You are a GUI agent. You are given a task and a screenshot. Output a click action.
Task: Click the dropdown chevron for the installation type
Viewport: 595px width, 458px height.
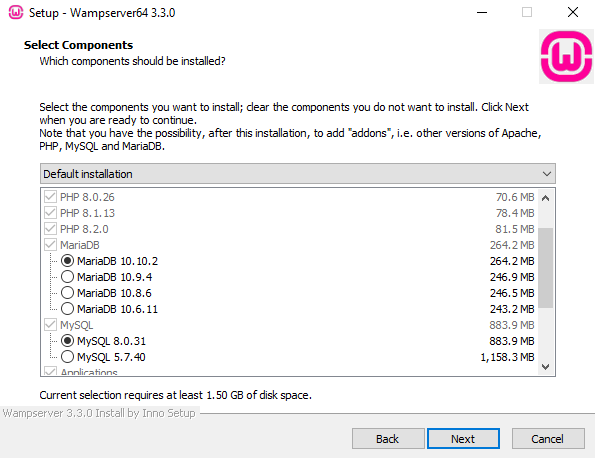click(x=546, y=174)
